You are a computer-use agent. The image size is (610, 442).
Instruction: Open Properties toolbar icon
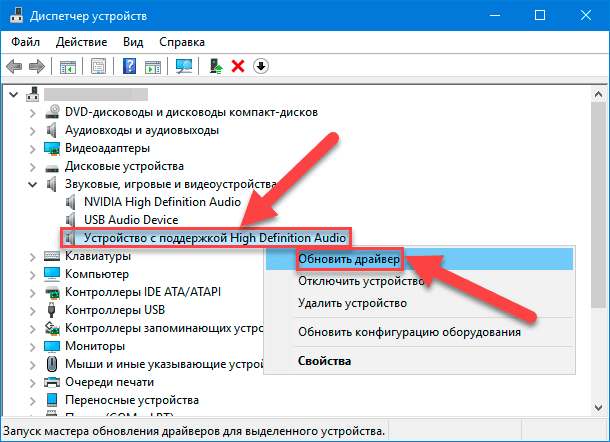[x=98, y=66]
